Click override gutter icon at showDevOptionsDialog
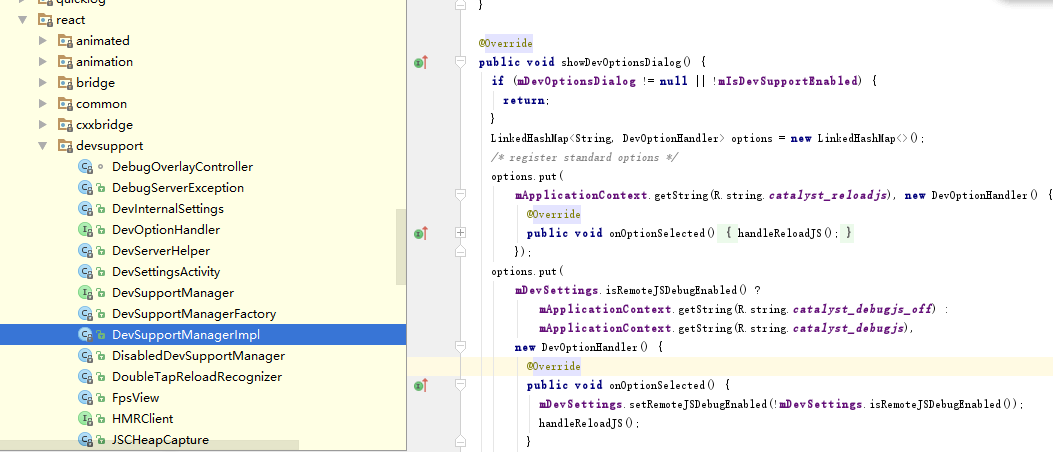 [x=421, y=62]
